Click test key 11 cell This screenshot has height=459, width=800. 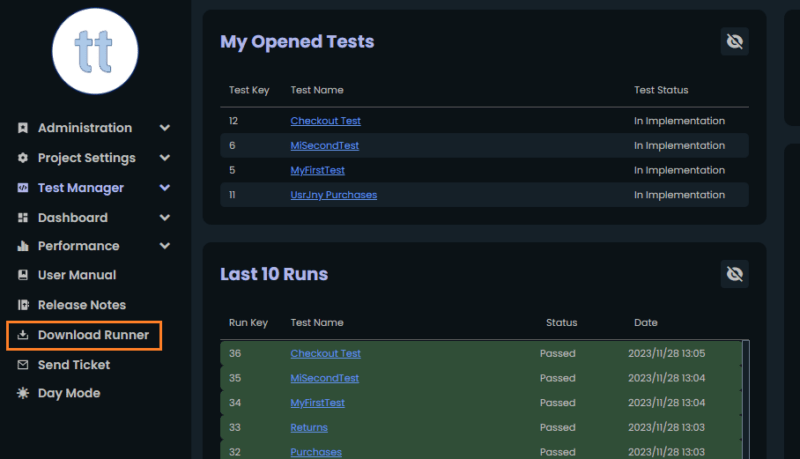pos(232,195)
